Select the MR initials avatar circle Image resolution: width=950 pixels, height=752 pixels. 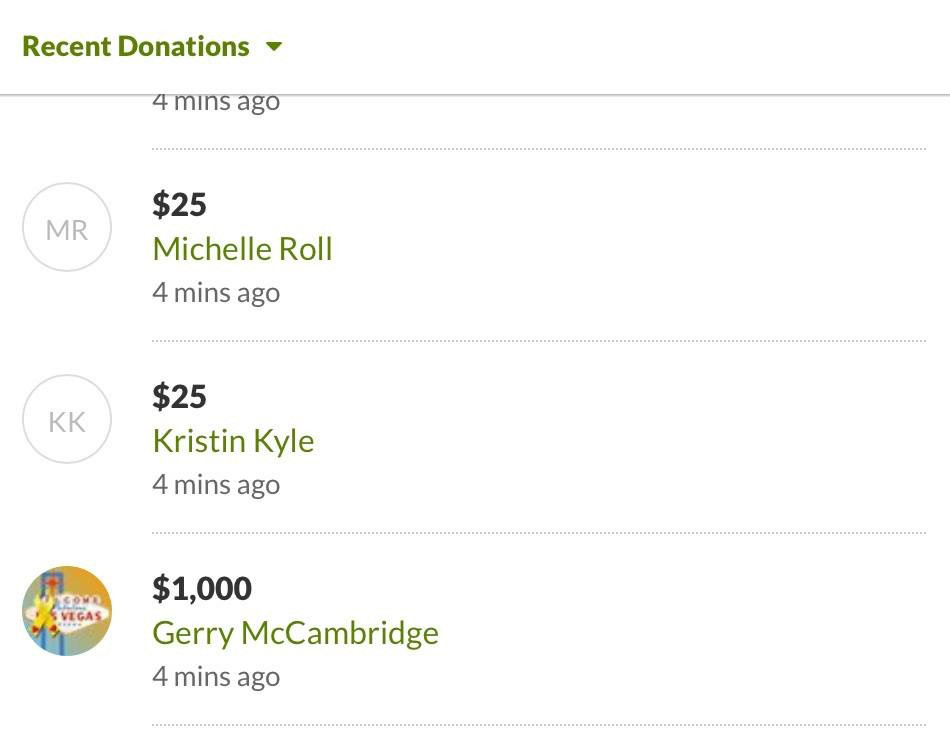(67, 227)
